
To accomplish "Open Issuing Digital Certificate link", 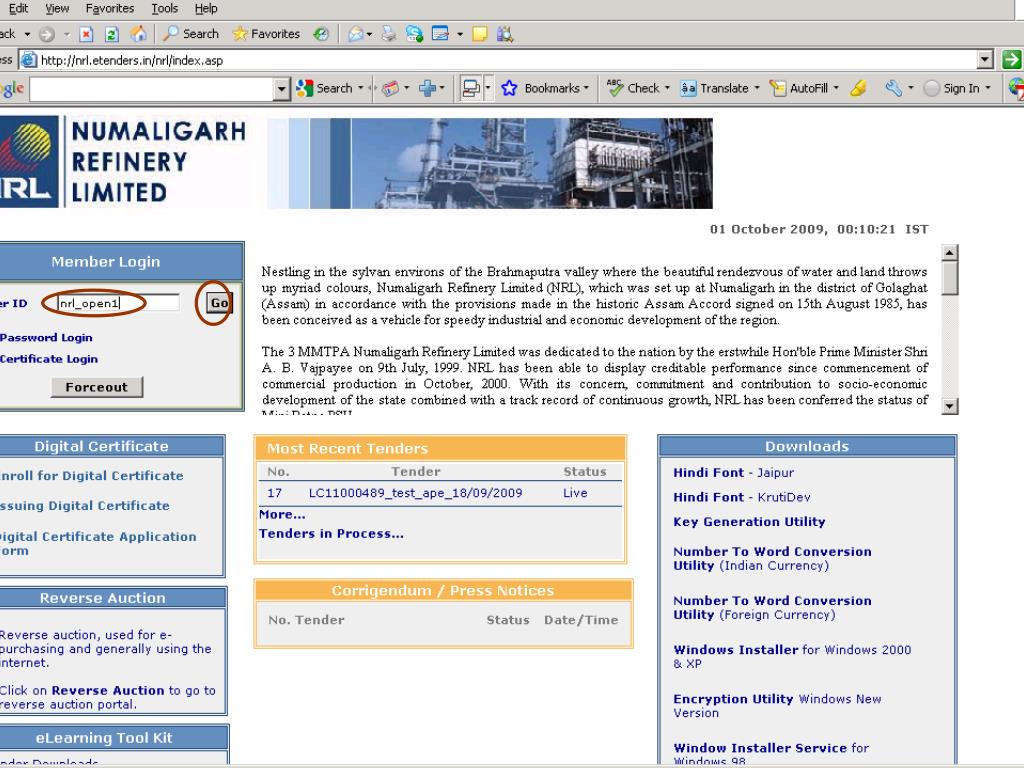I will (85, 505).
